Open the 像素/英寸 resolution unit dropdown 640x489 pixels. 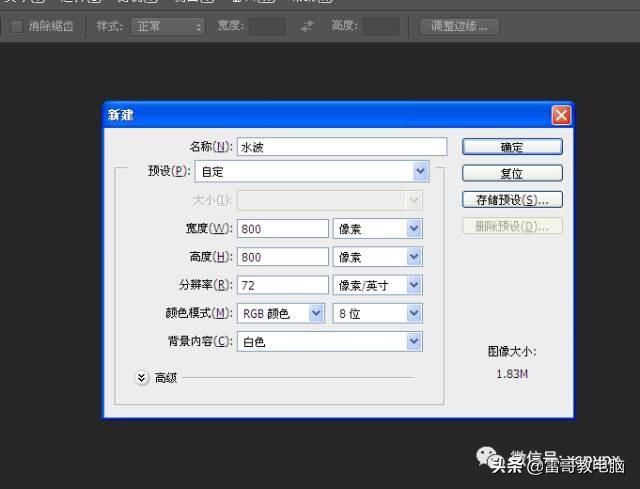tap(378, 285)
